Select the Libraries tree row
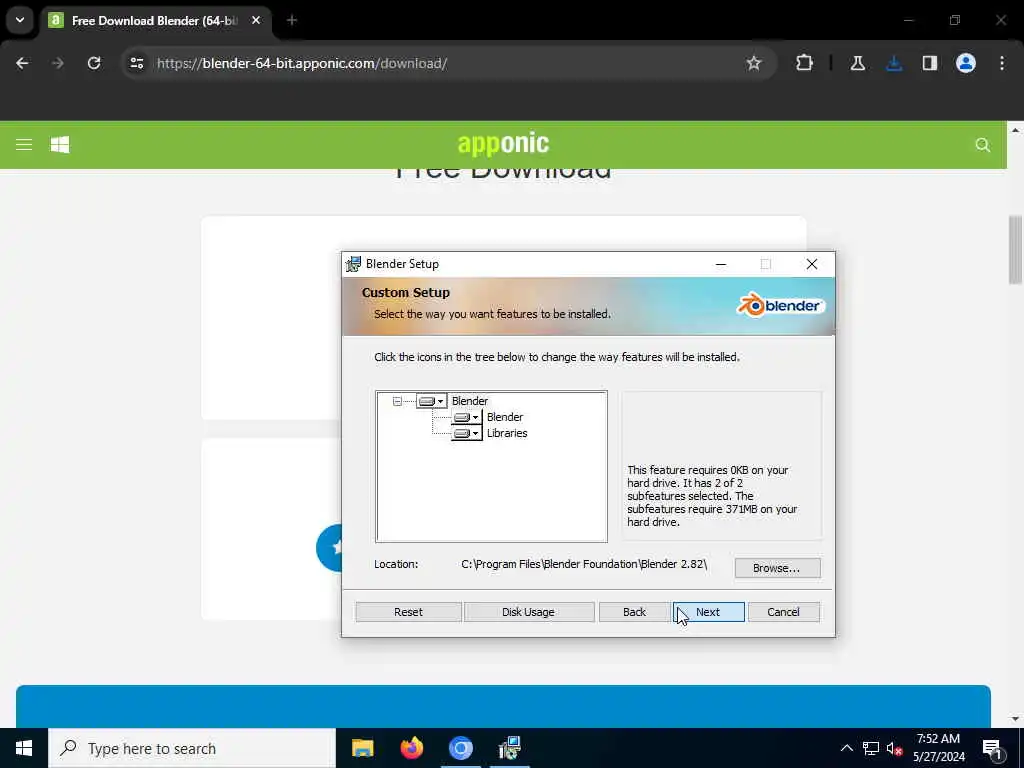The height and width of the screenshot is (768, 1024). (507, 433)
